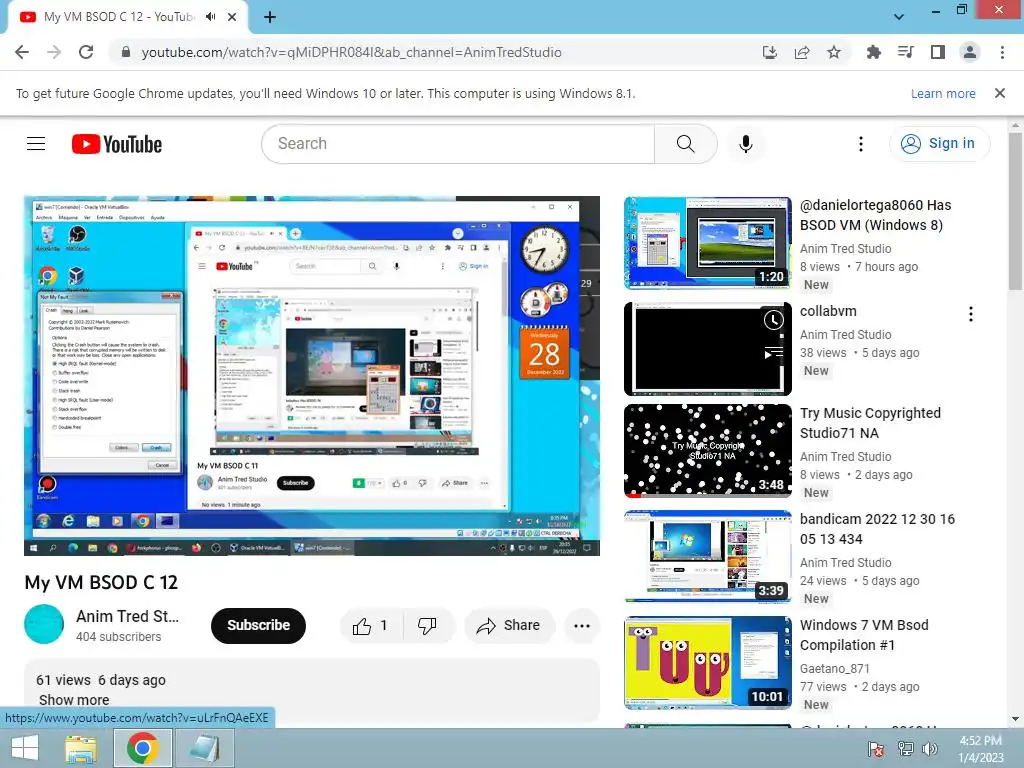This screenshot has width=1024, height=768.
Task: Open Try Music Copyrighted Studio71 NA title
Action: tap(871, 423)
